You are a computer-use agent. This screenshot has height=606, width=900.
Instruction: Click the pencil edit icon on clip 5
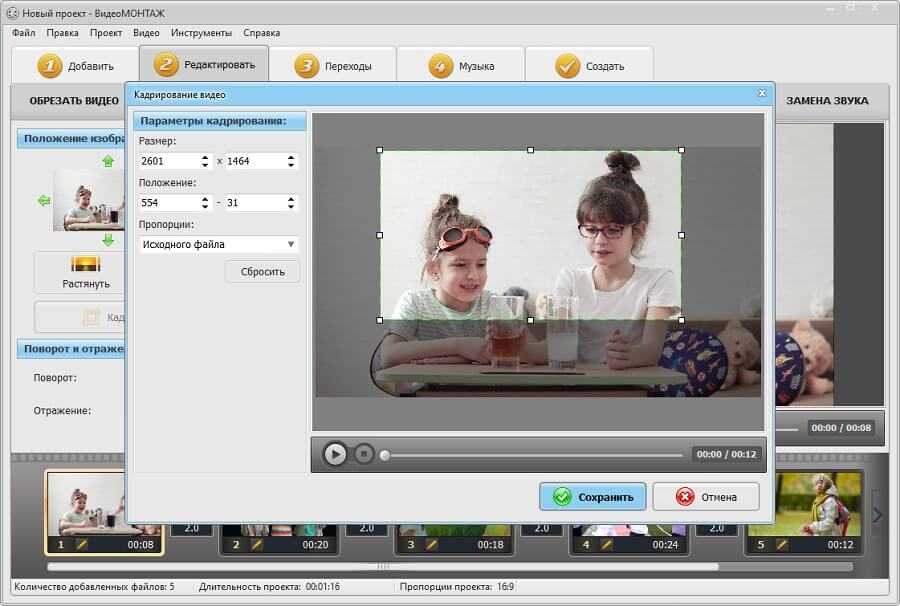click(782, 545)
